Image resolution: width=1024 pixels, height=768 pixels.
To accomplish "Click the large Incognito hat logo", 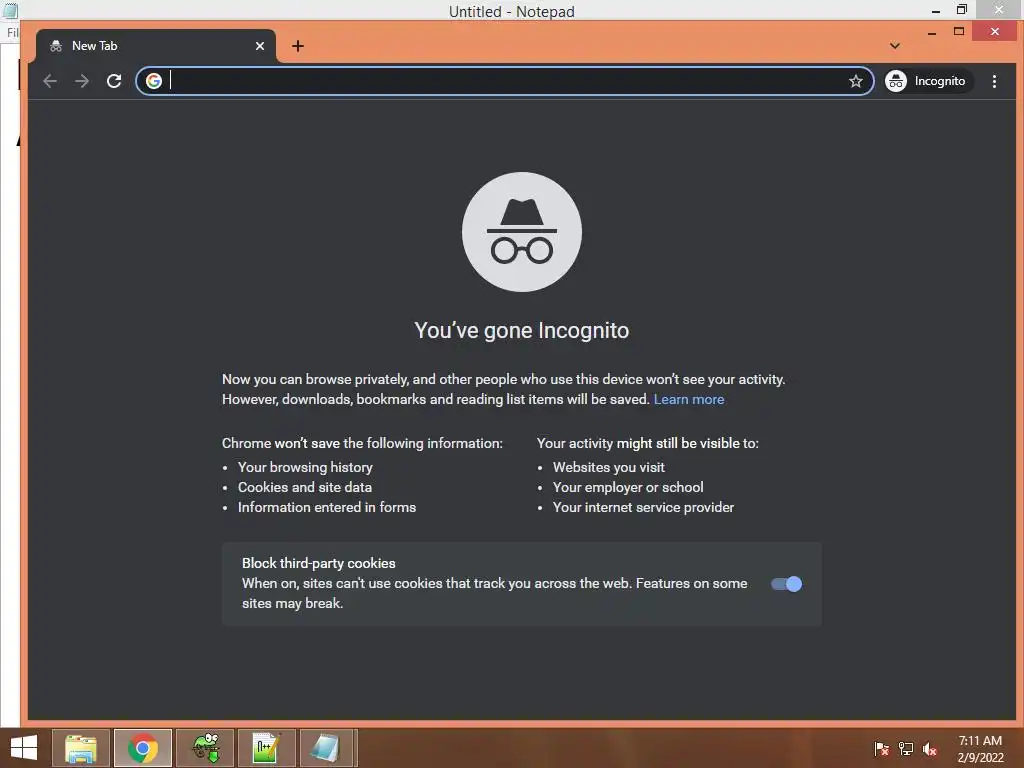I will [522, 232].
